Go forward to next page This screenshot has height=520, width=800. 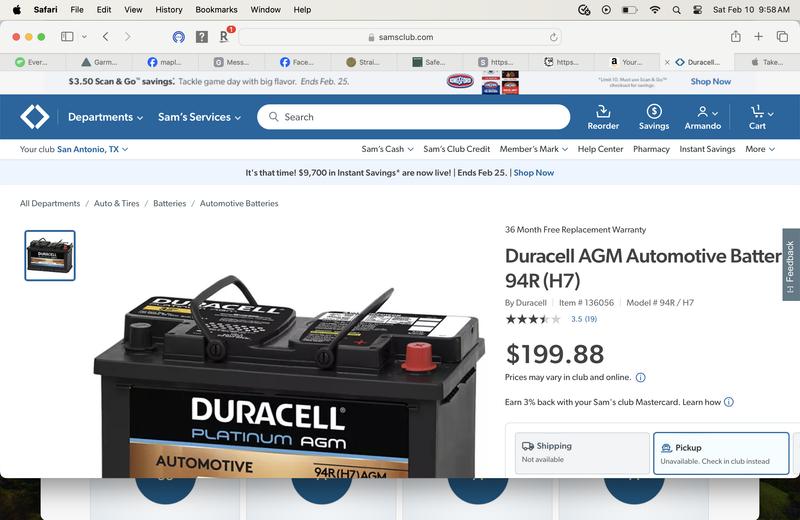(x=127, y=37)
